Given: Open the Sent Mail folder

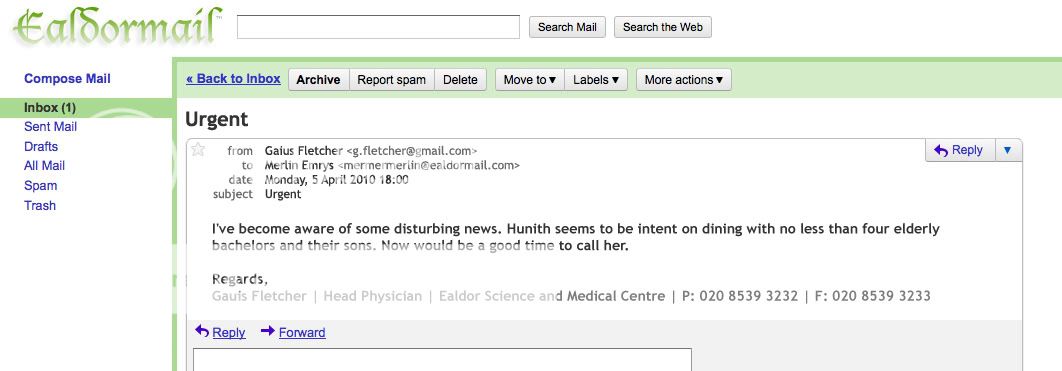Looking at the screenshot, I should tap(50, 127).
